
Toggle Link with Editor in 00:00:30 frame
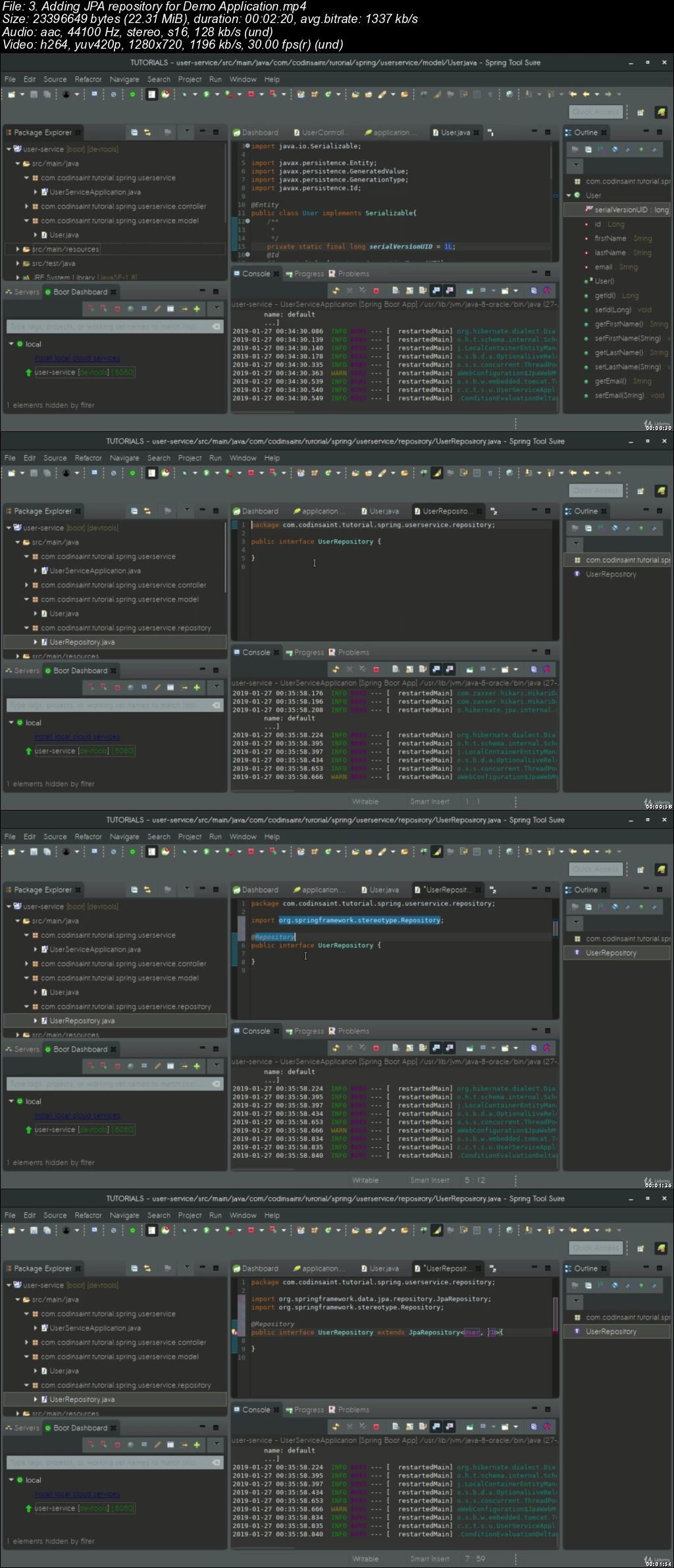147,132
